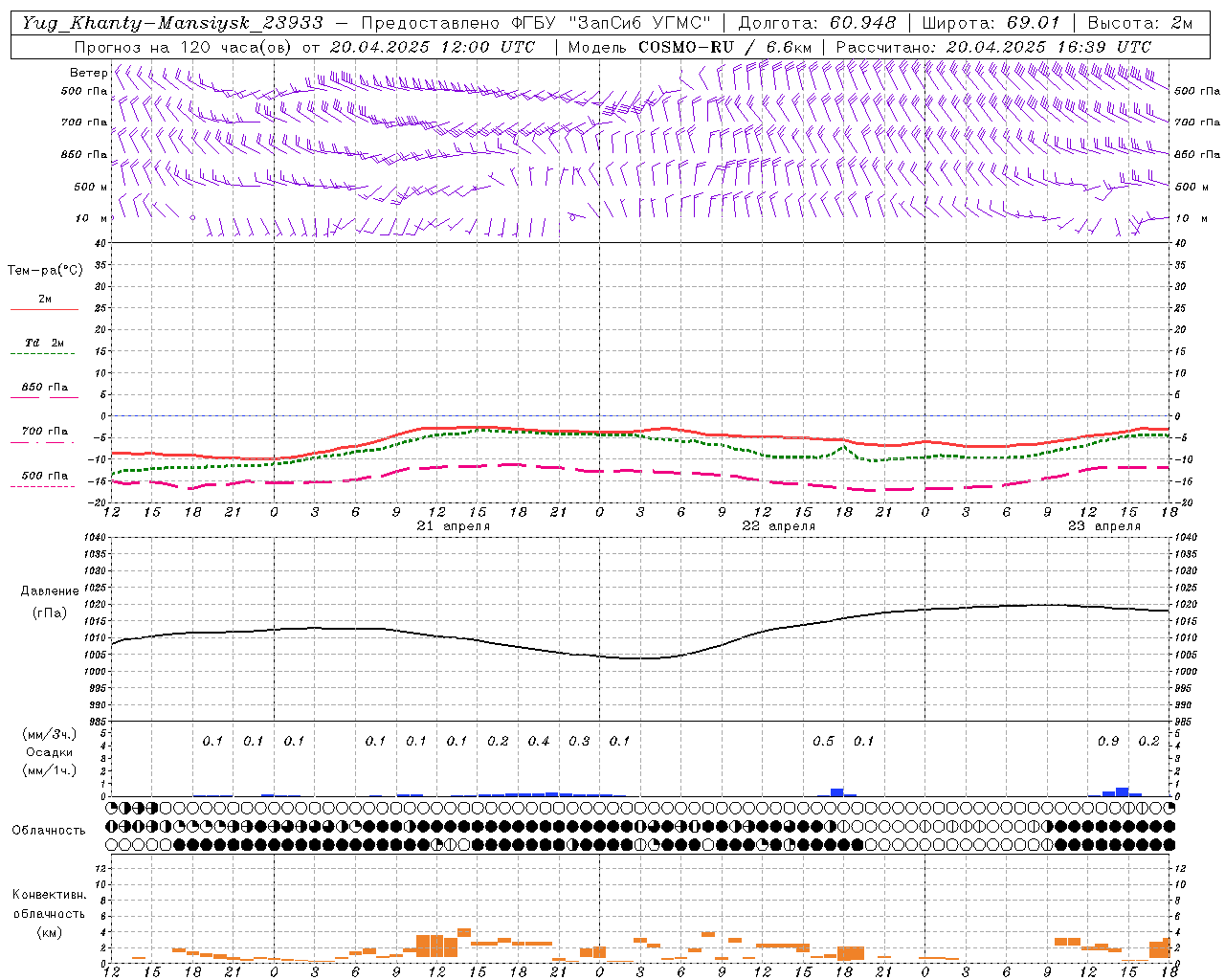The height and width of the screenshot is (980, 1225).
Task: Click the (км) unit label
Action: coord(49,932)
